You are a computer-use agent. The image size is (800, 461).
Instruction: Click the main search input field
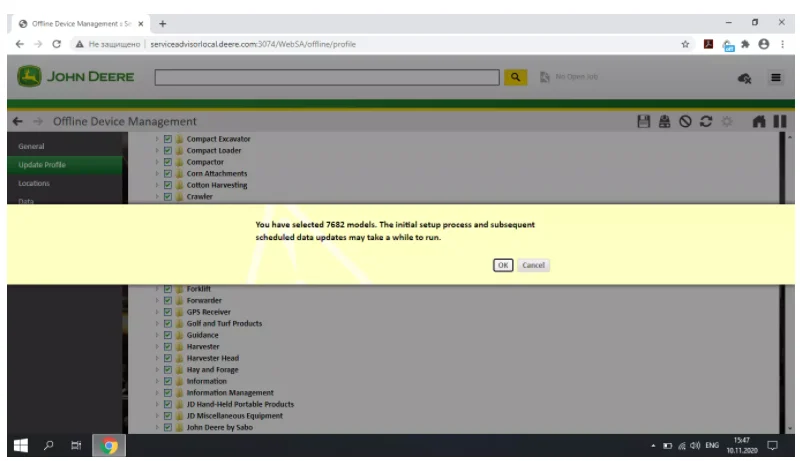point(327,78)
